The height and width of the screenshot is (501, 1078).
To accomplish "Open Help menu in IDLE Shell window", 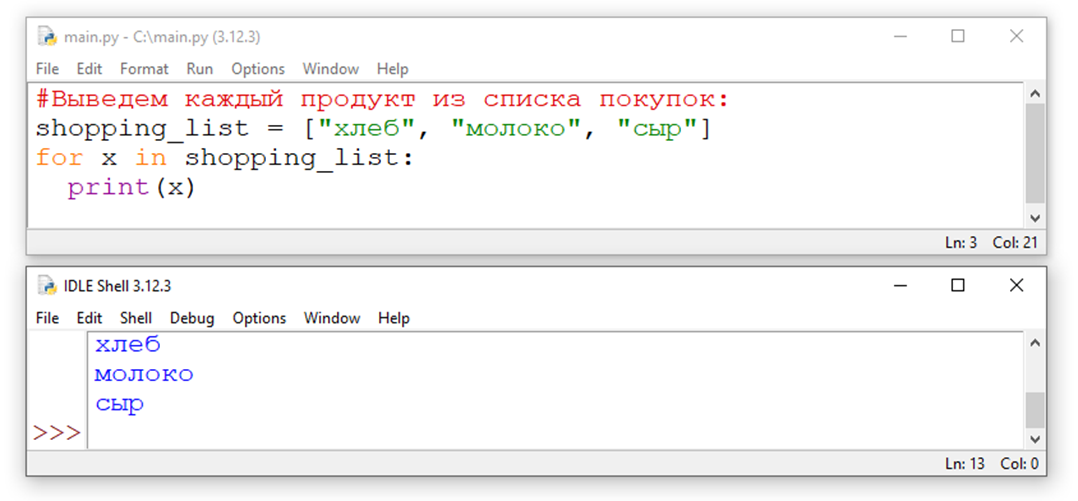I will pos(394,318).
